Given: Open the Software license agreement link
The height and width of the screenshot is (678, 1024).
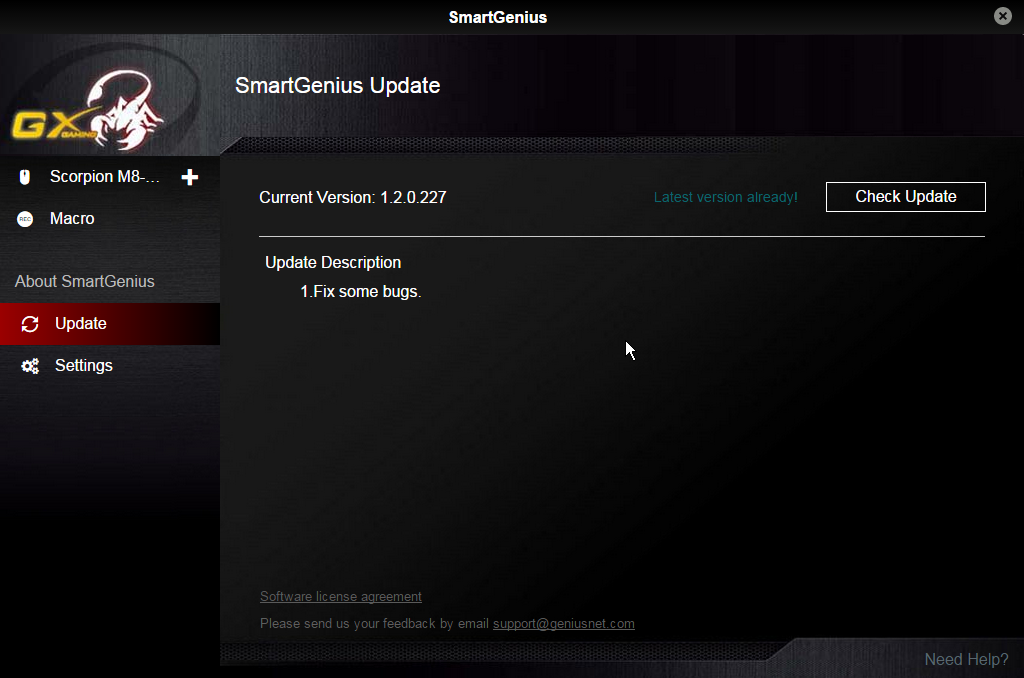Looking at the screenshot, I should point(341,596).
